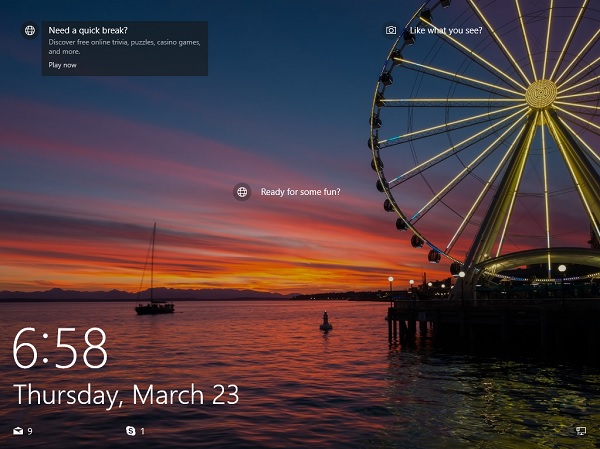This screenshot has width=600, height=449.
Task: Open the Skype notification icon
Action: pos(131,431)
